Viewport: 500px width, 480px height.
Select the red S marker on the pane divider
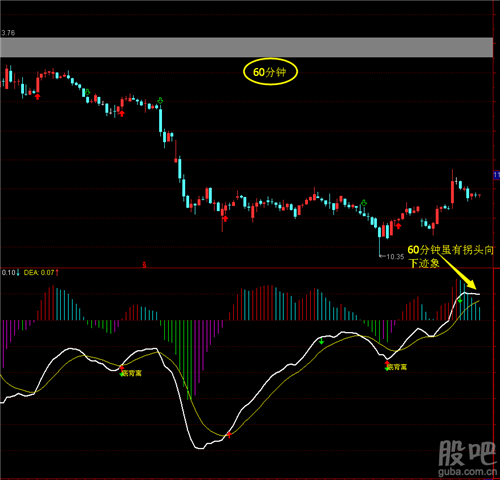(144, 265)
